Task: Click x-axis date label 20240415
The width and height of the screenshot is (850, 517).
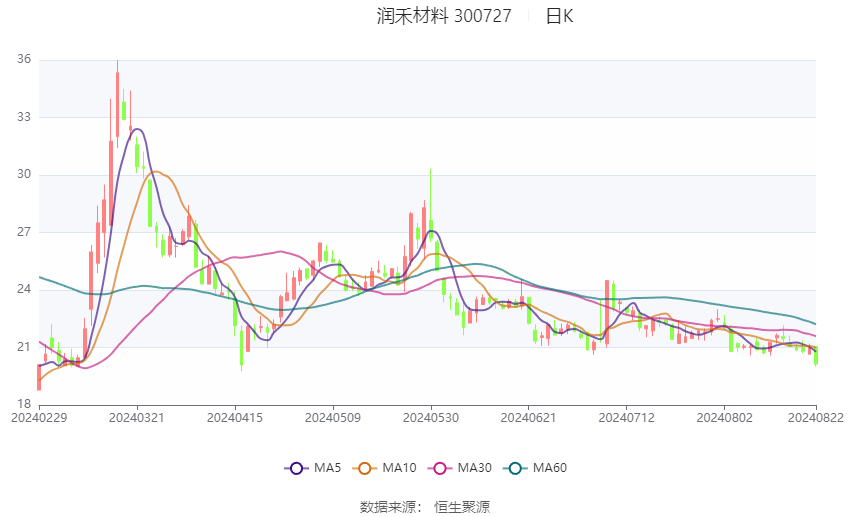Action: coord(235,418)
